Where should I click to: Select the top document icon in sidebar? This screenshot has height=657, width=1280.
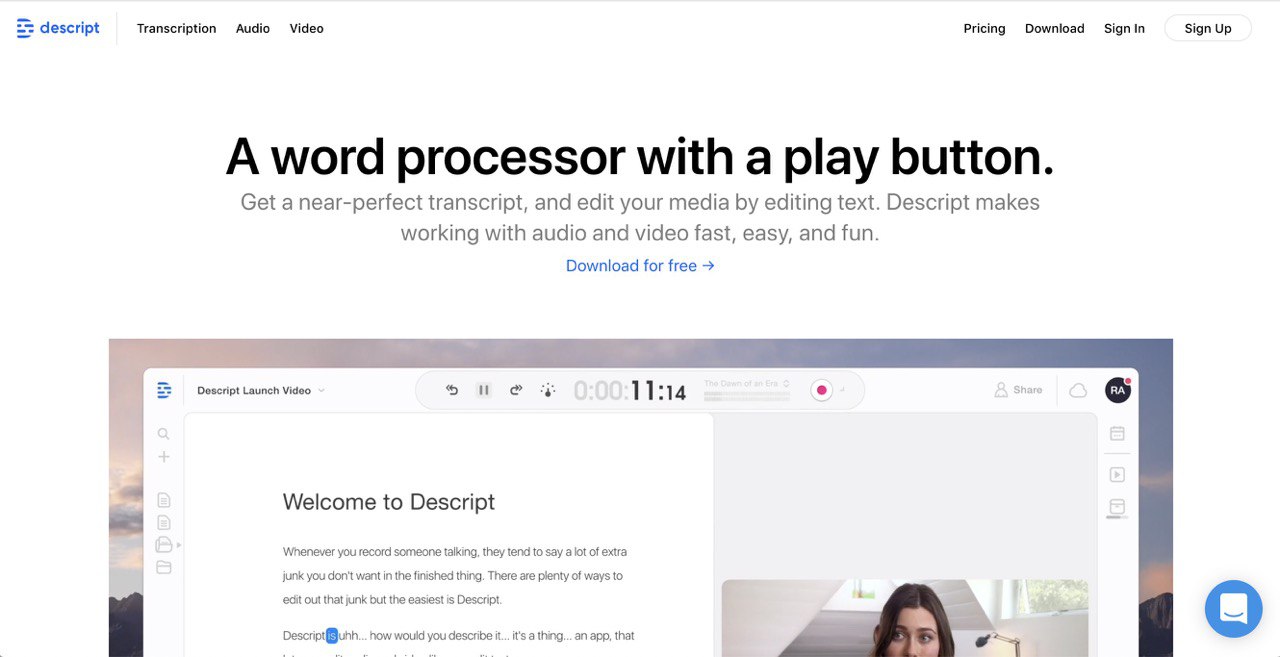(x=164, y=500)
